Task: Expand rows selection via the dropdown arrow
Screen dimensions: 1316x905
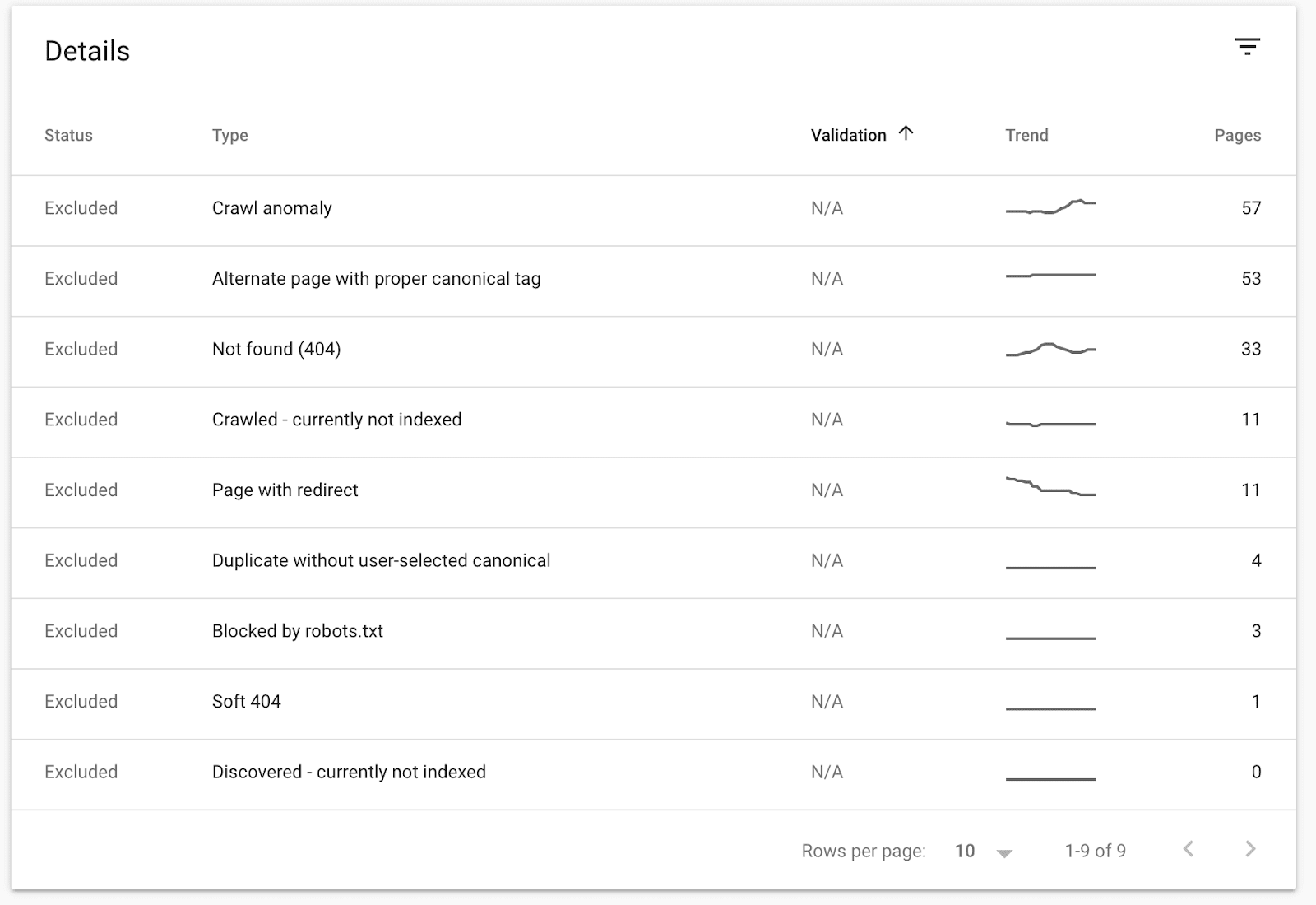Action: (1005, 854)
